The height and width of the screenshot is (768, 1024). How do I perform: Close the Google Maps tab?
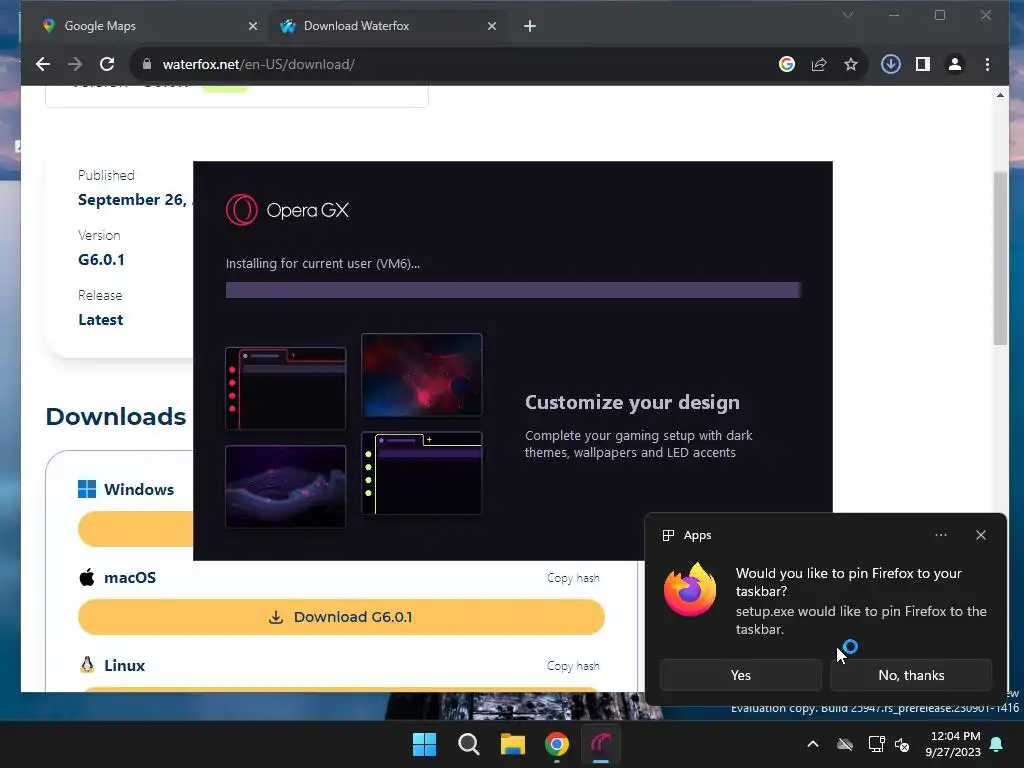pyautogui.click(x=253, y=26)
